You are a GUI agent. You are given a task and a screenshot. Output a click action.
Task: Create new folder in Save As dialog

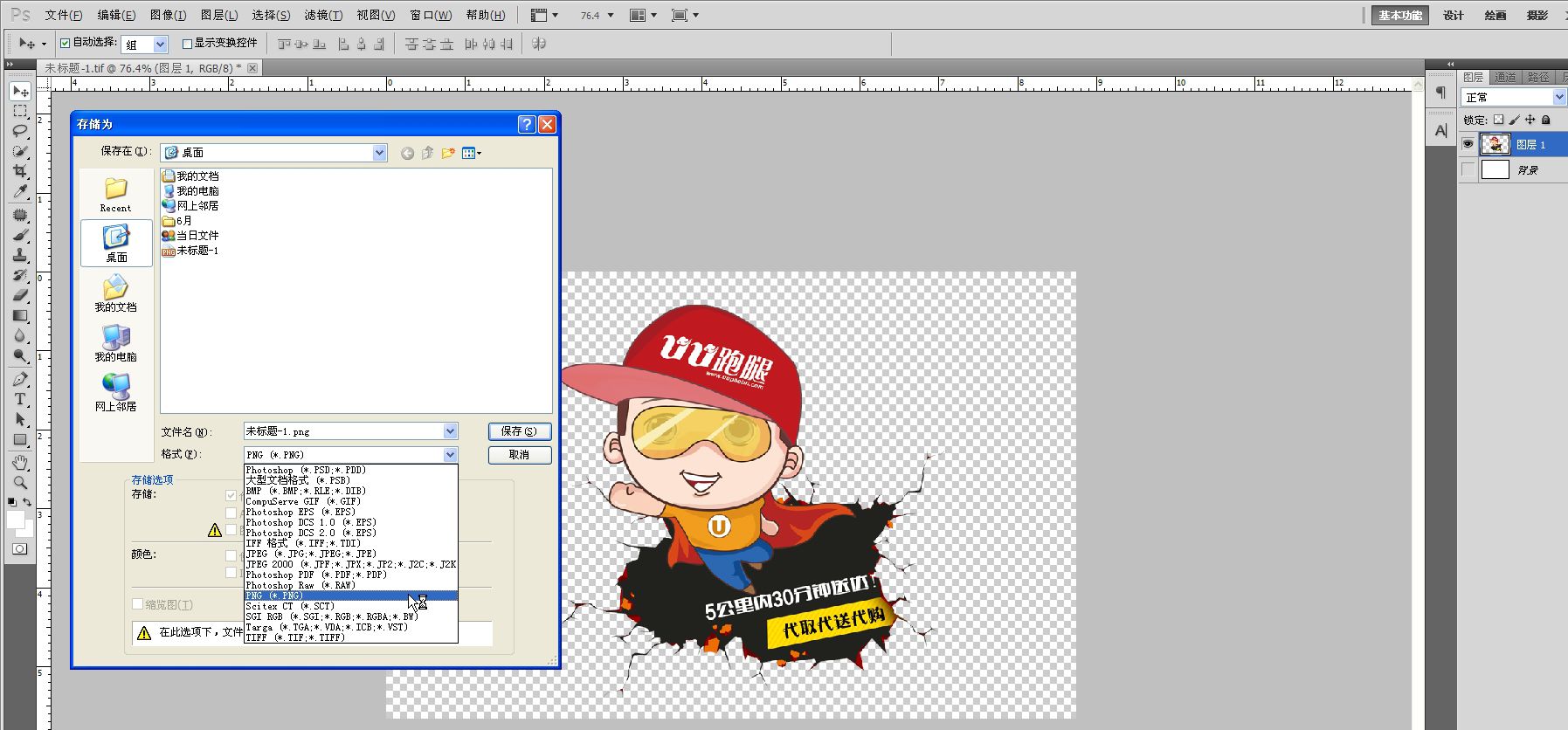pos(448,153)
